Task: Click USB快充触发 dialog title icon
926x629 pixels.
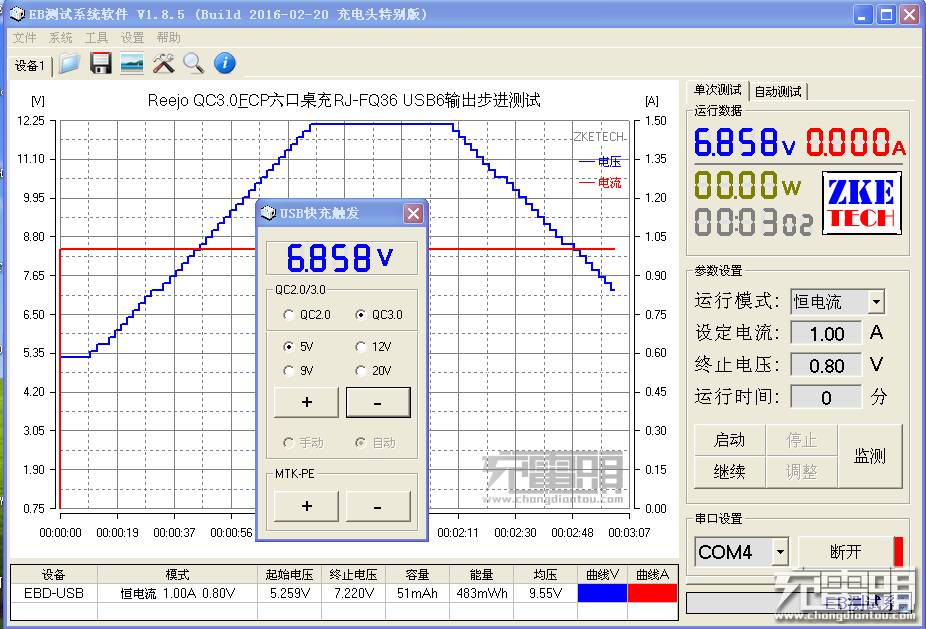Action: click(x=269, y=213)
